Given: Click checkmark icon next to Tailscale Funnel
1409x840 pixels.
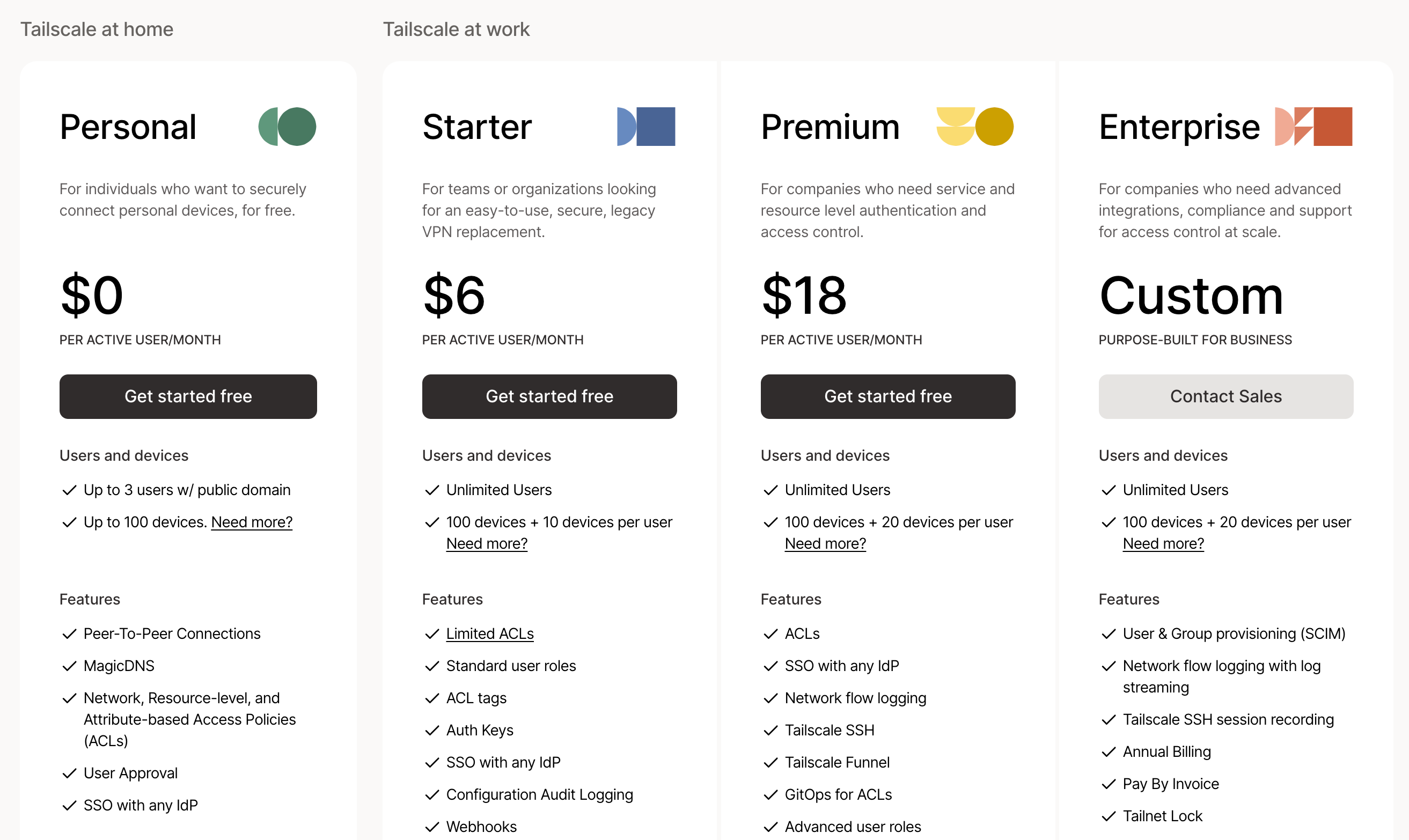Looking at the screenshot, I should click(x=770, y=763).
